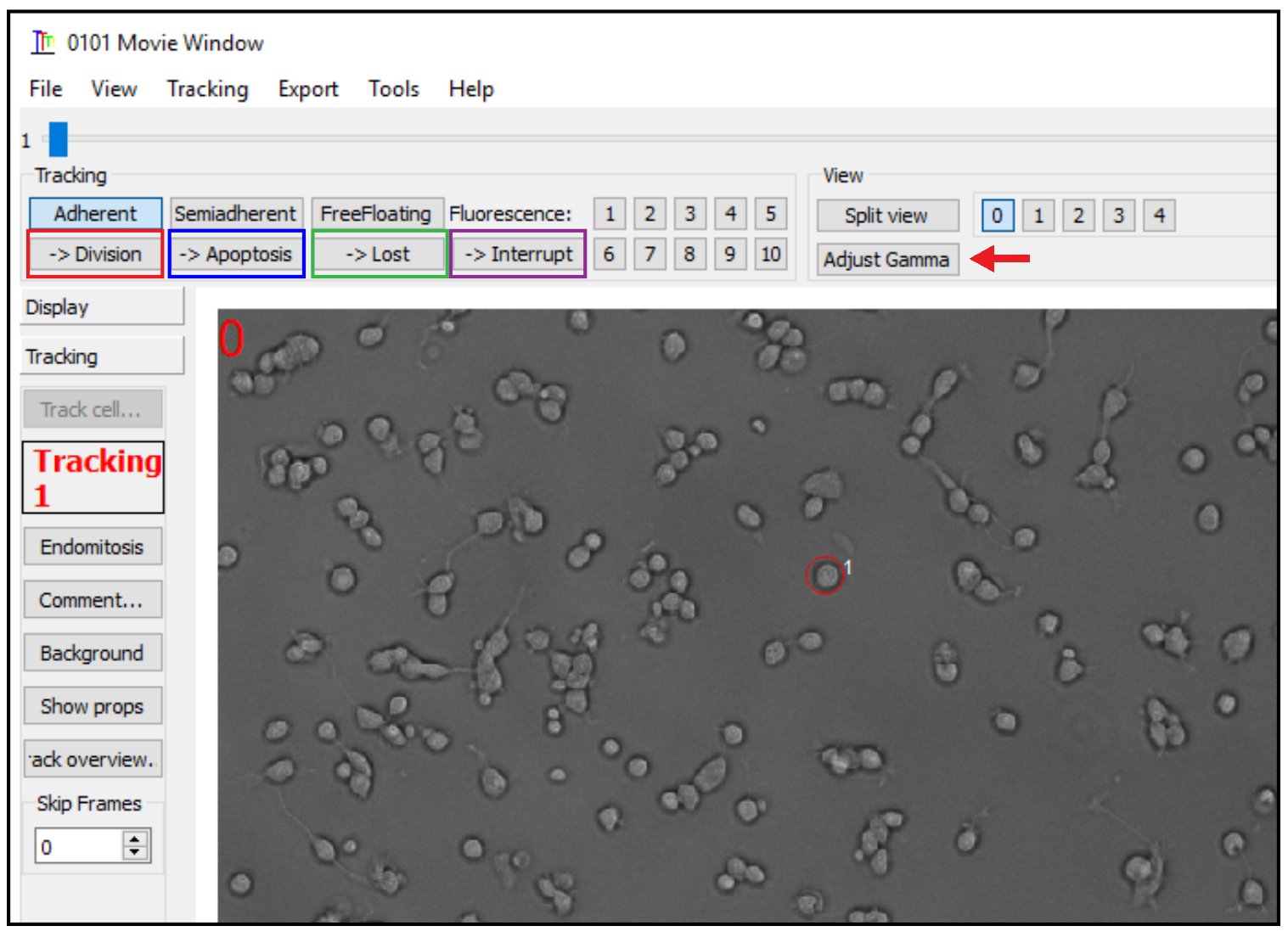Click the red-circled tracked cell 1
The width and height of the screenshot is (1288, 937).
(x=824, y=575)
